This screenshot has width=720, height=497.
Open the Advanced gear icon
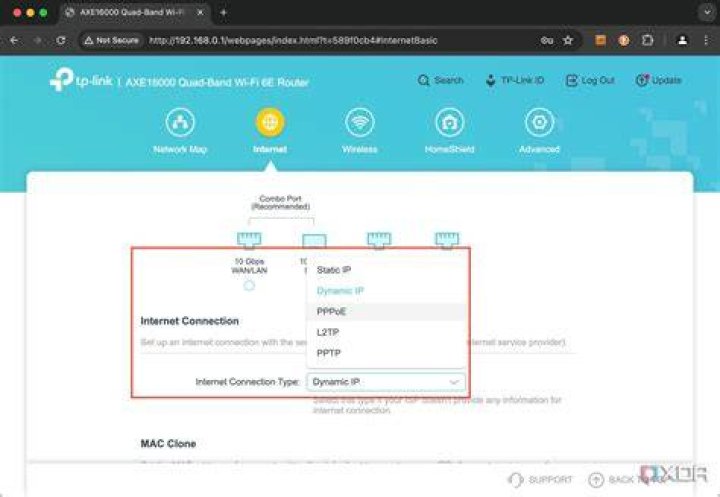[x=539, y=123]
